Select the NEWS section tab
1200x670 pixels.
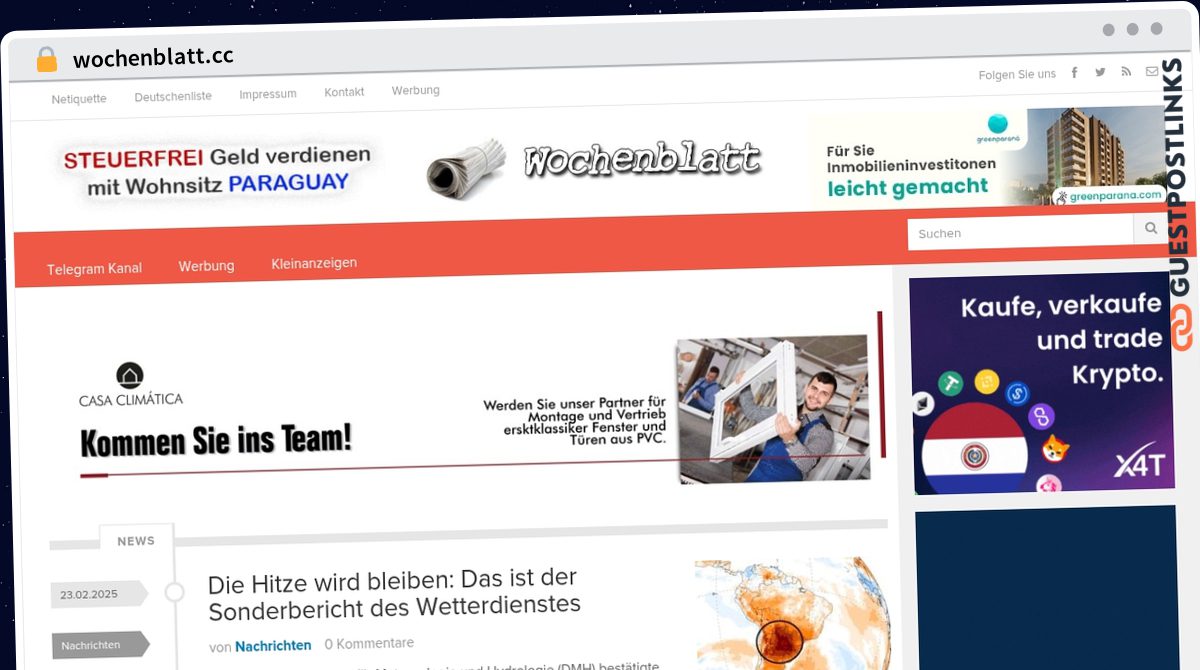click(136, 541)
